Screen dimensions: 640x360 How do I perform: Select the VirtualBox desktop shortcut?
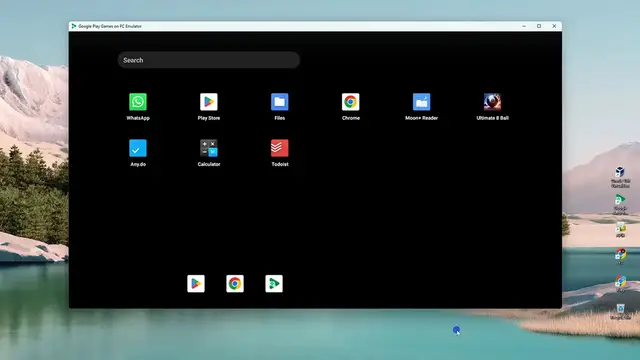tap(620, 176)
